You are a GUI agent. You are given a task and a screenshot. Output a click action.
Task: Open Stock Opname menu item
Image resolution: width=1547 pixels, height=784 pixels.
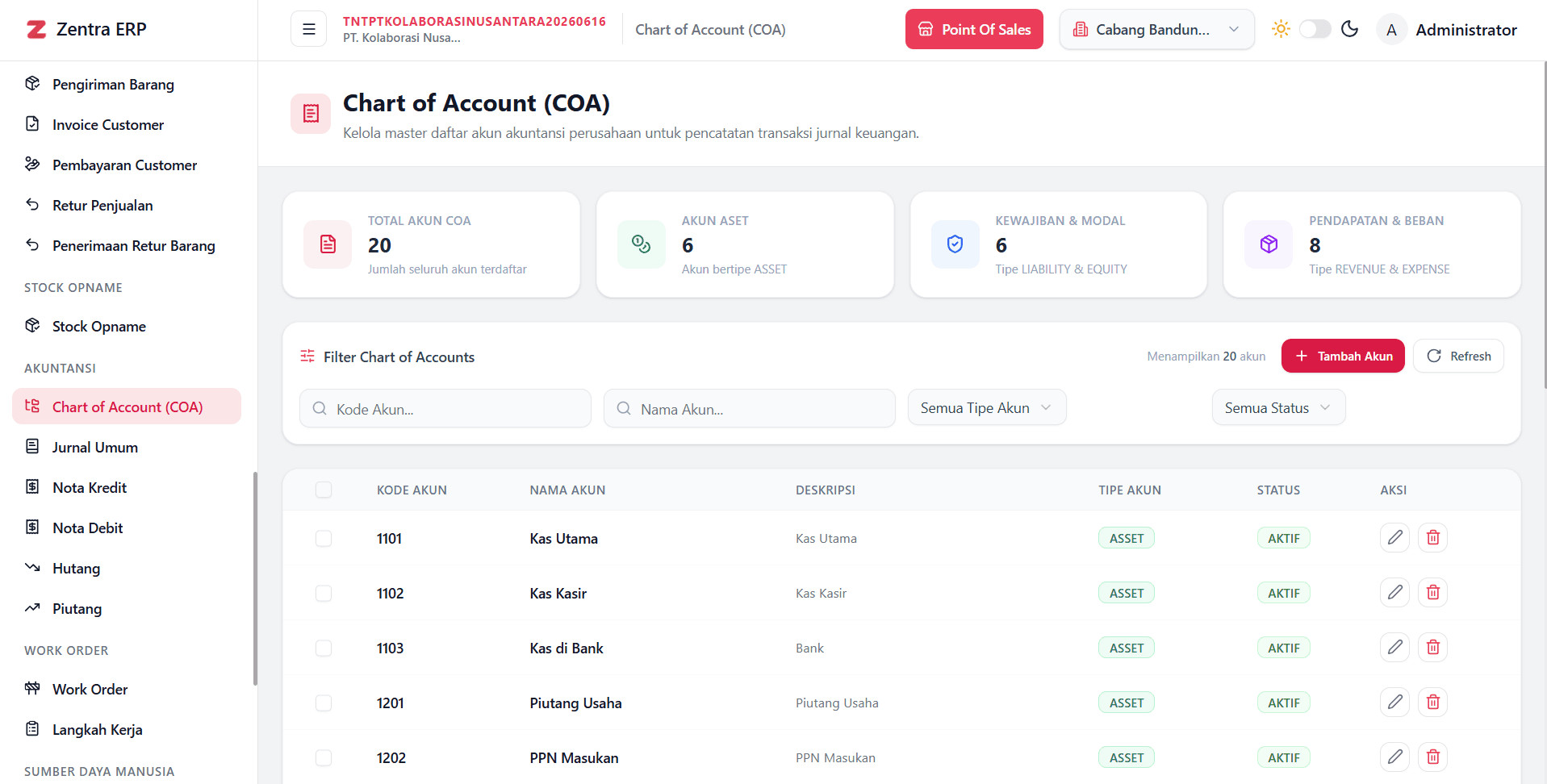click(127, 326)
